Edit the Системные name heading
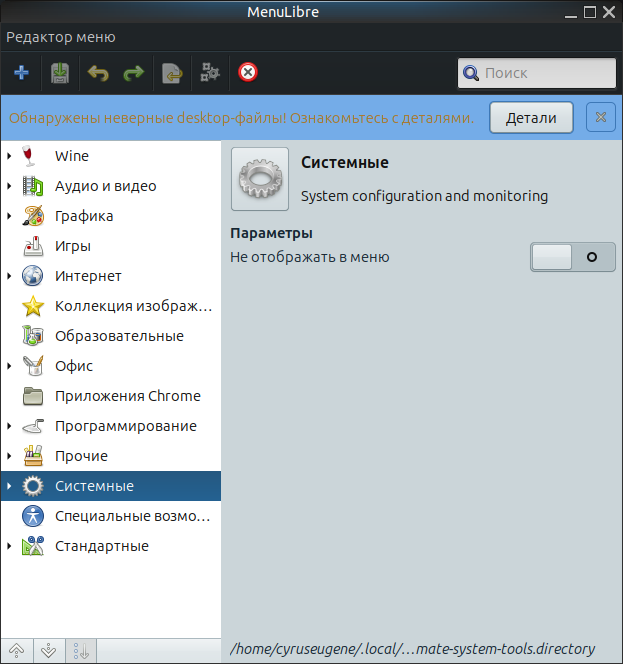The height and width of the screenshot is (664, 623). pos(345,162)
